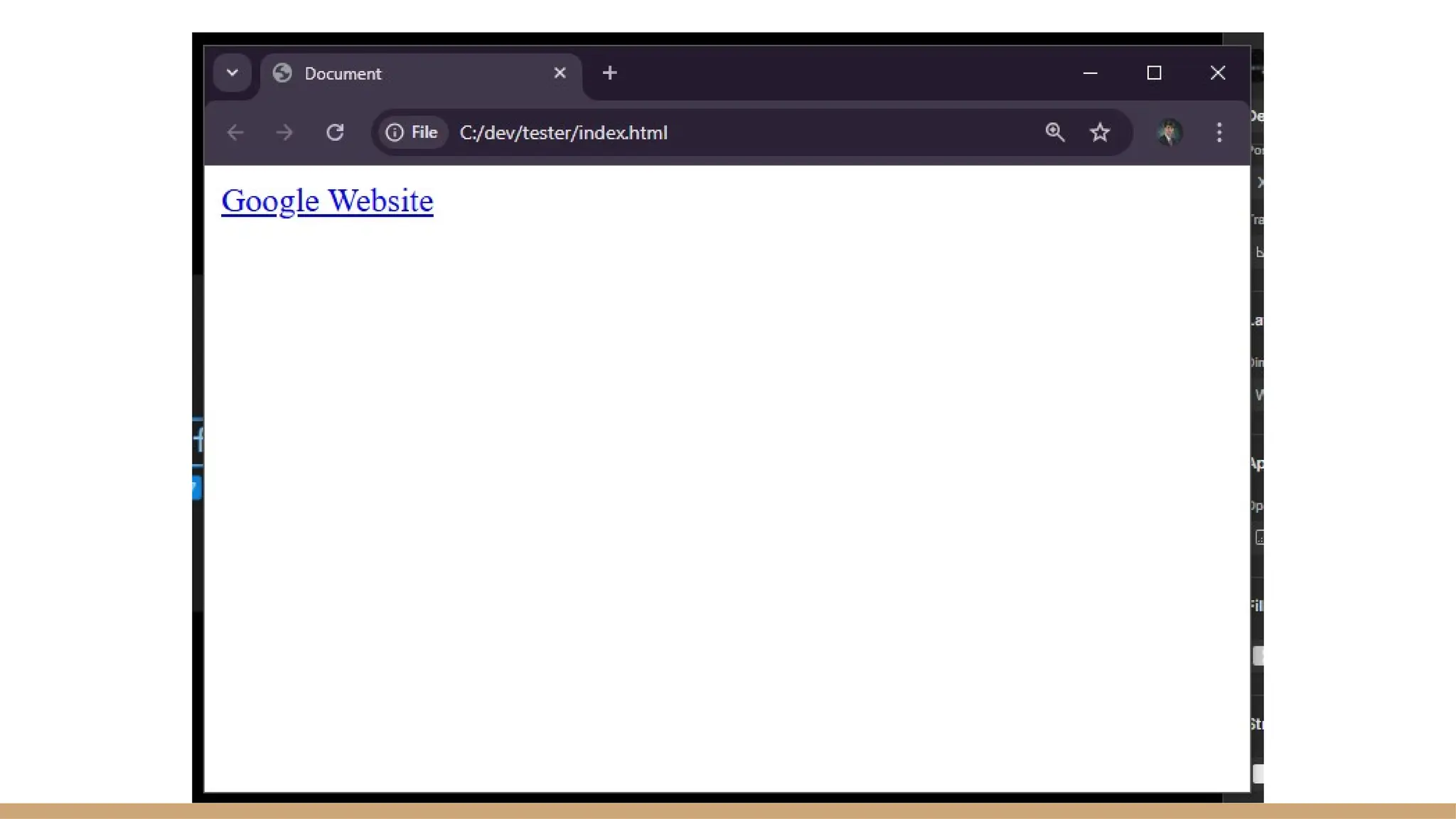The image size is (1456, 819).
Task: Maximize the browser window
Action: point(1154,73)
